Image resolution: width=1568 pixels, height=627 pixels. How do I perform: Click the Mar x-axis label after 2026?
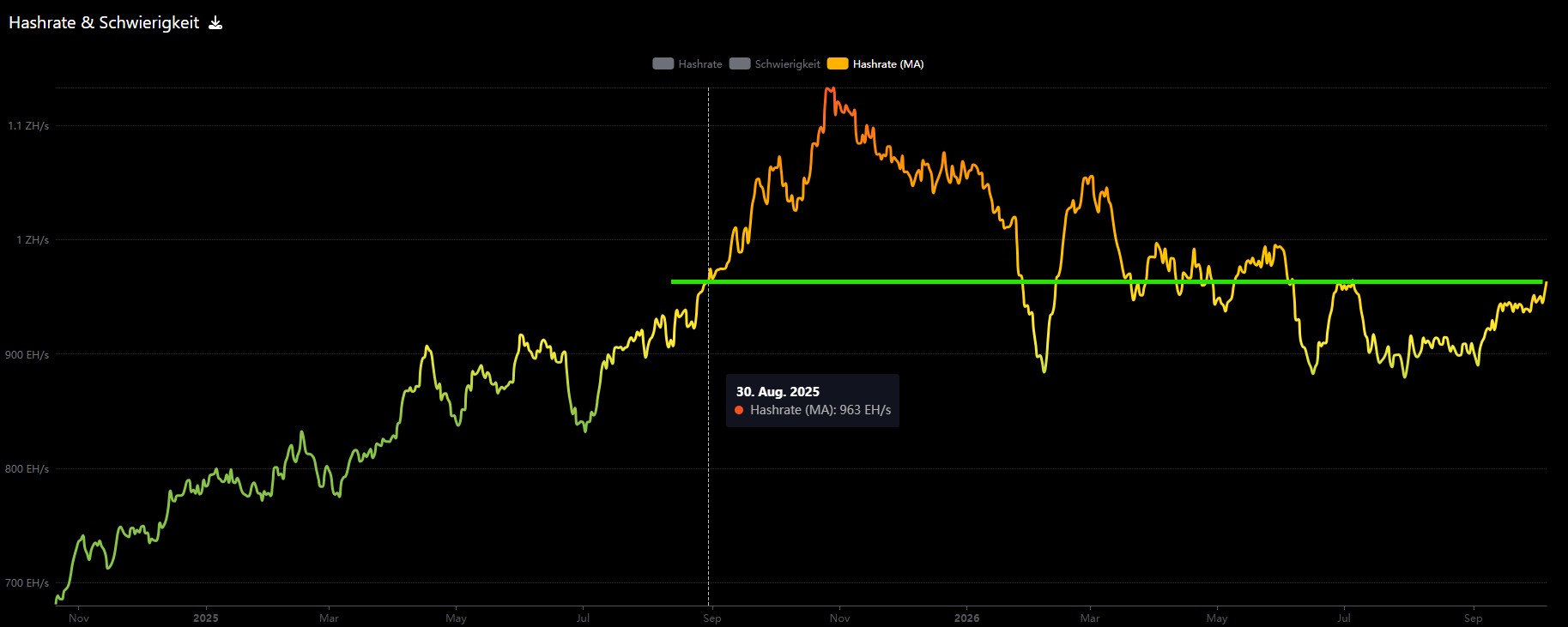point(1090,618)
